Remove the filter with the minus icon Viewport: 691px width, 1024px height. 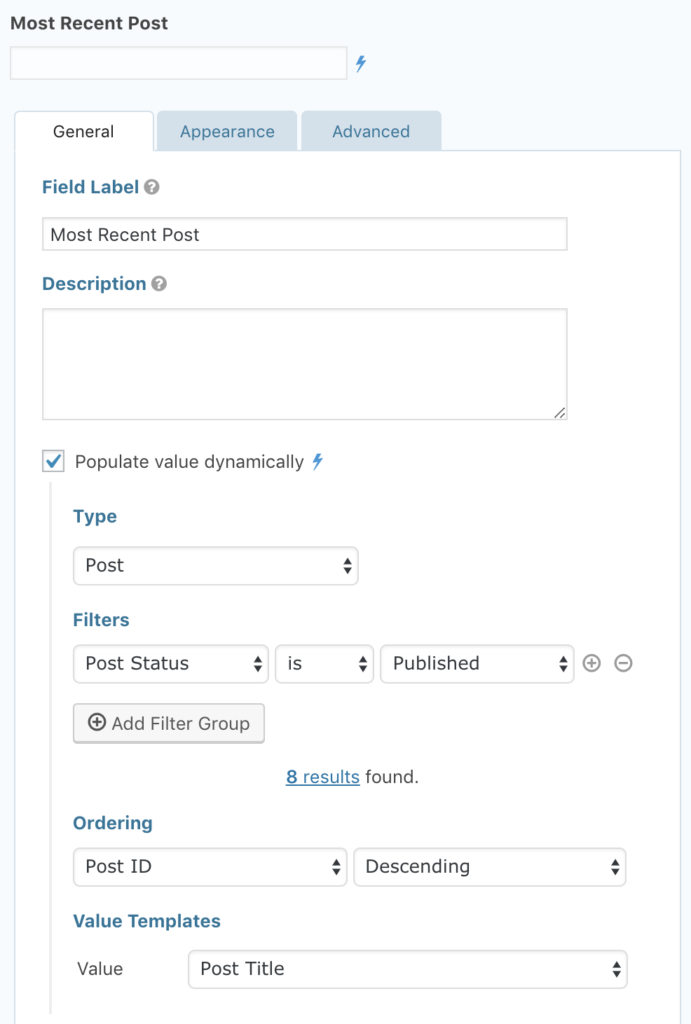click(x=623, y=663)
